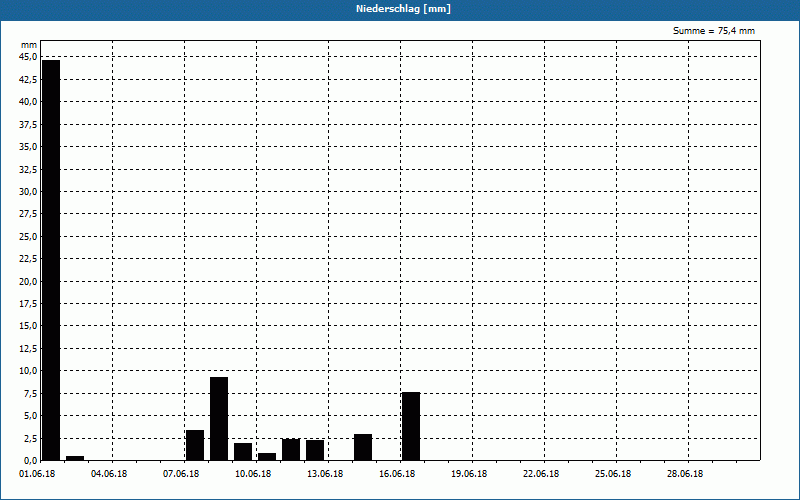Select the tallest bar for 01.06.18
This screenshot has height=500, width=800.
pyautogui.click(x=51, y=260)
